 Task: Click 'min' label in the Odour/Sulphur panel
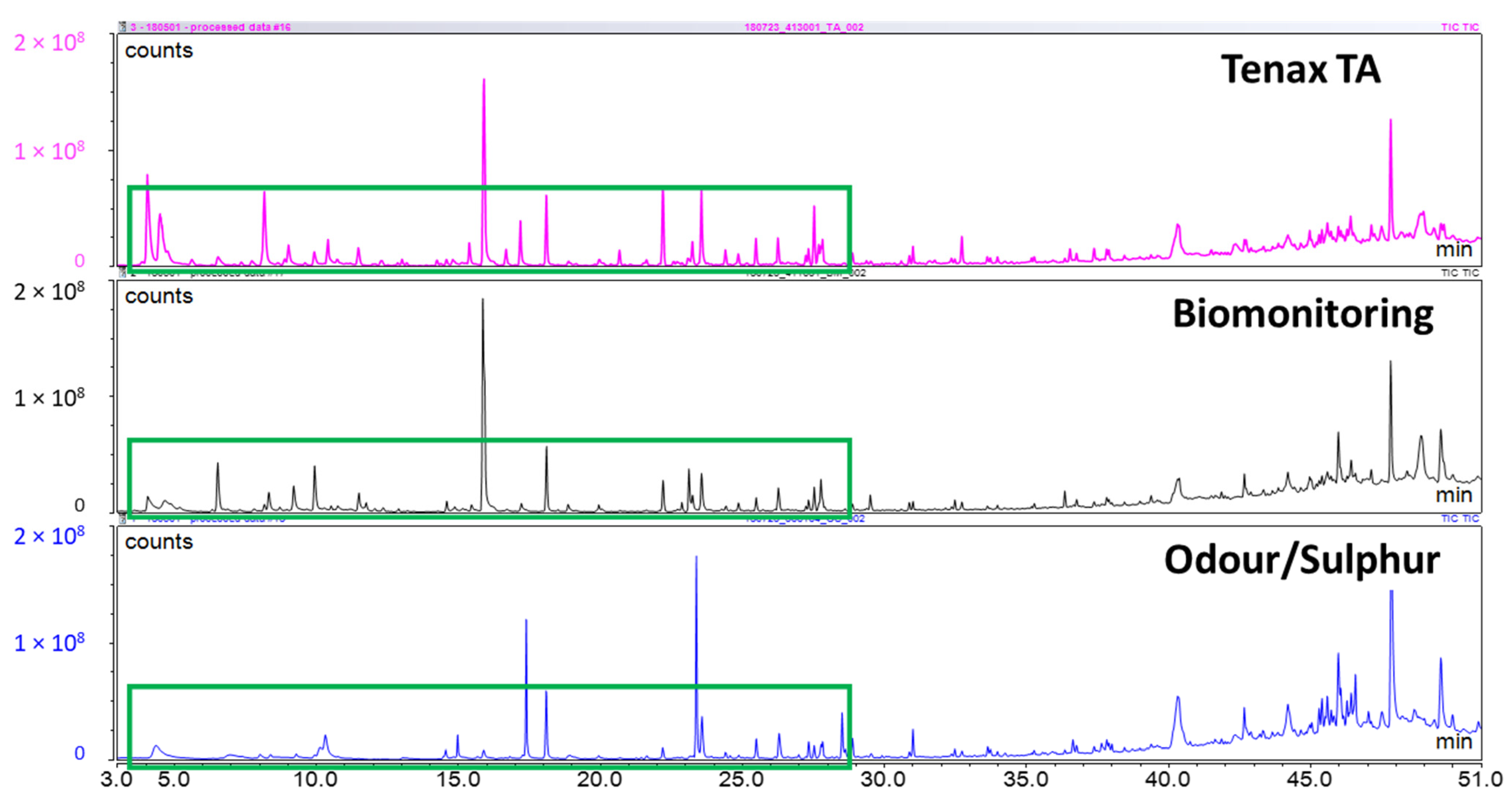(x=1454, y=741)
